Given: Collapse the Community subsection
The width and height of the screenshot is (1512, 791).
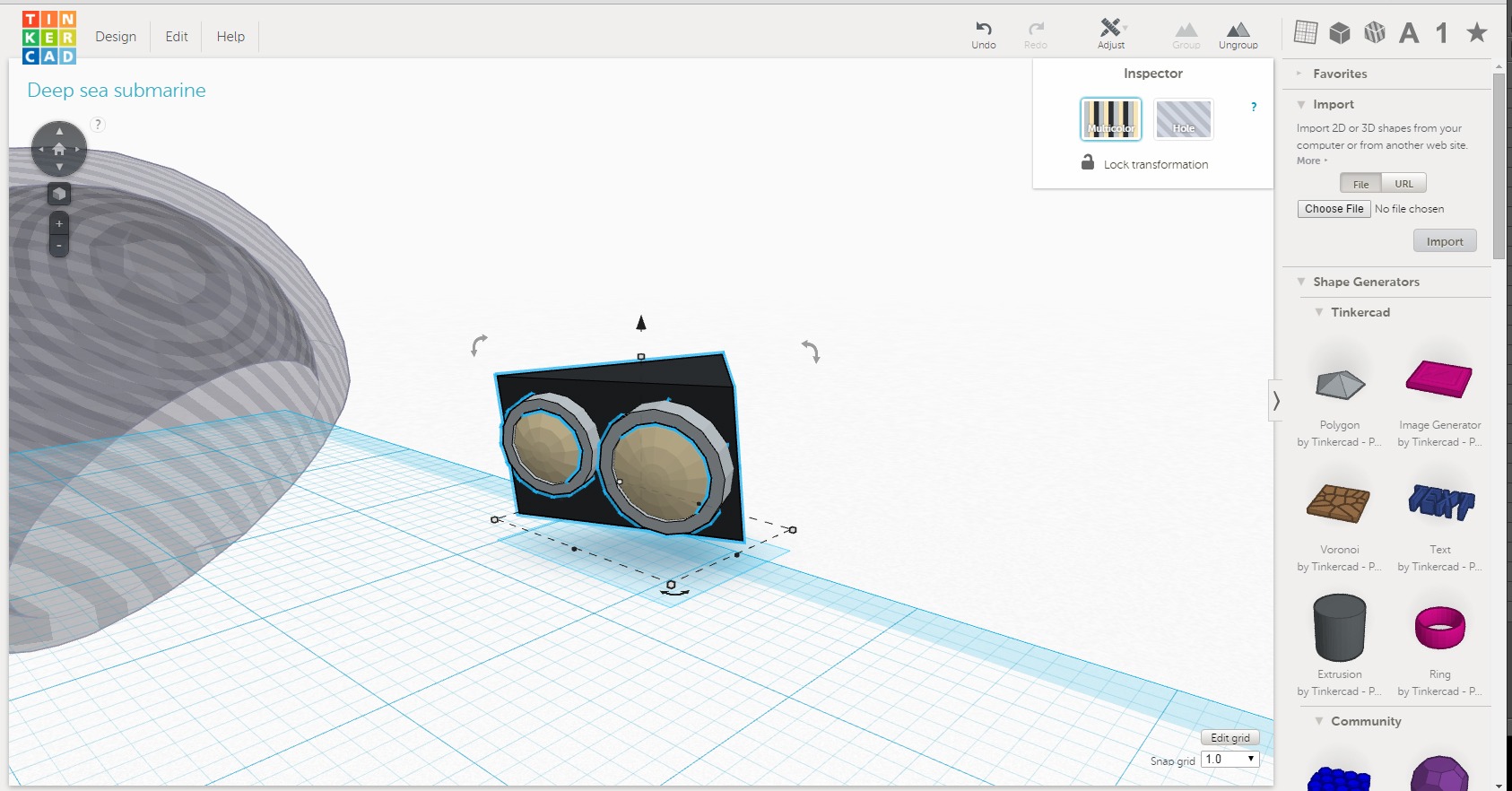Looking at the screenshot, I should tap(1365, 721).
